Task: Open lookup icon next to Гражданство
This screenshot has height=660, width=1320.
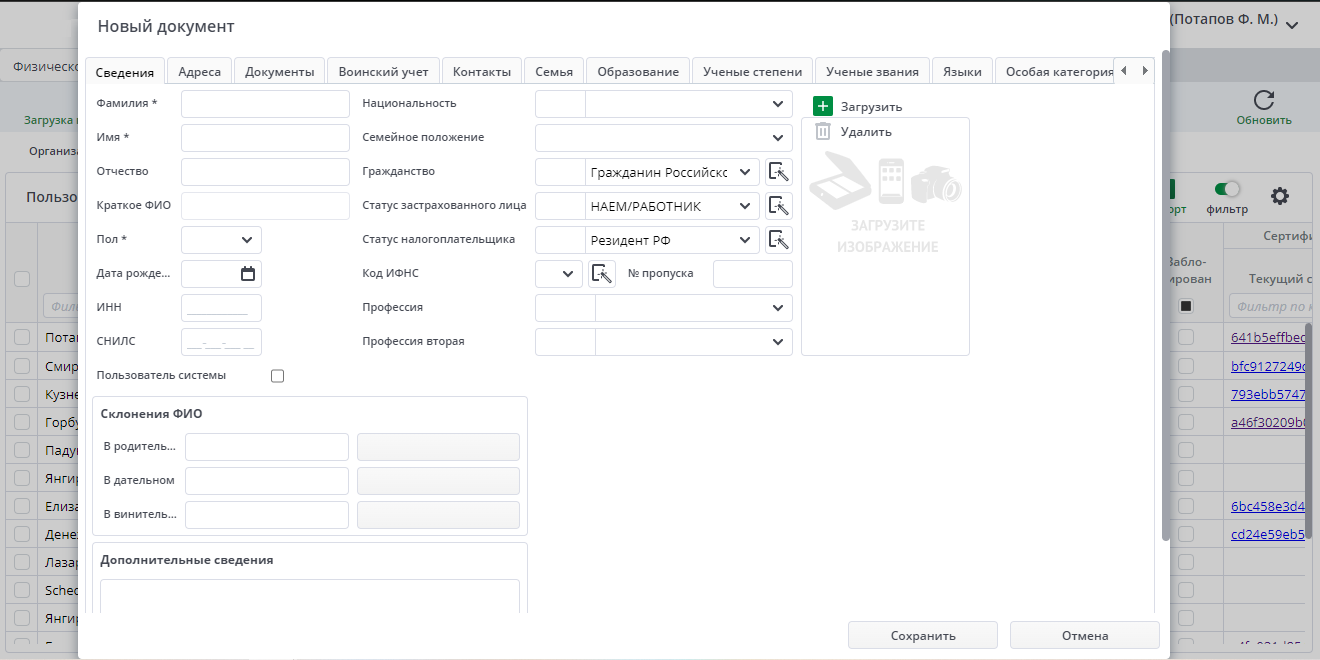Action: 779,172
